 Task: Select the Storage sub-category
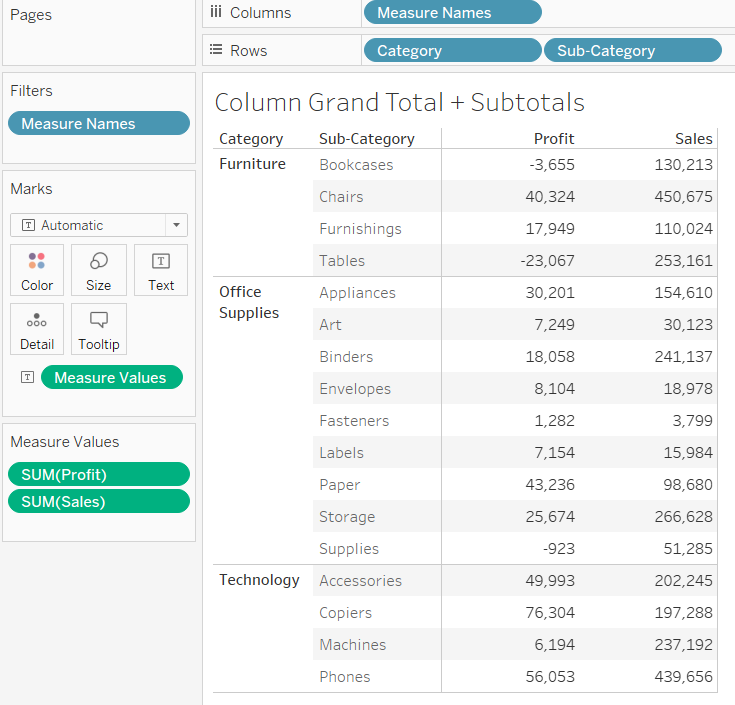[347, 517]
